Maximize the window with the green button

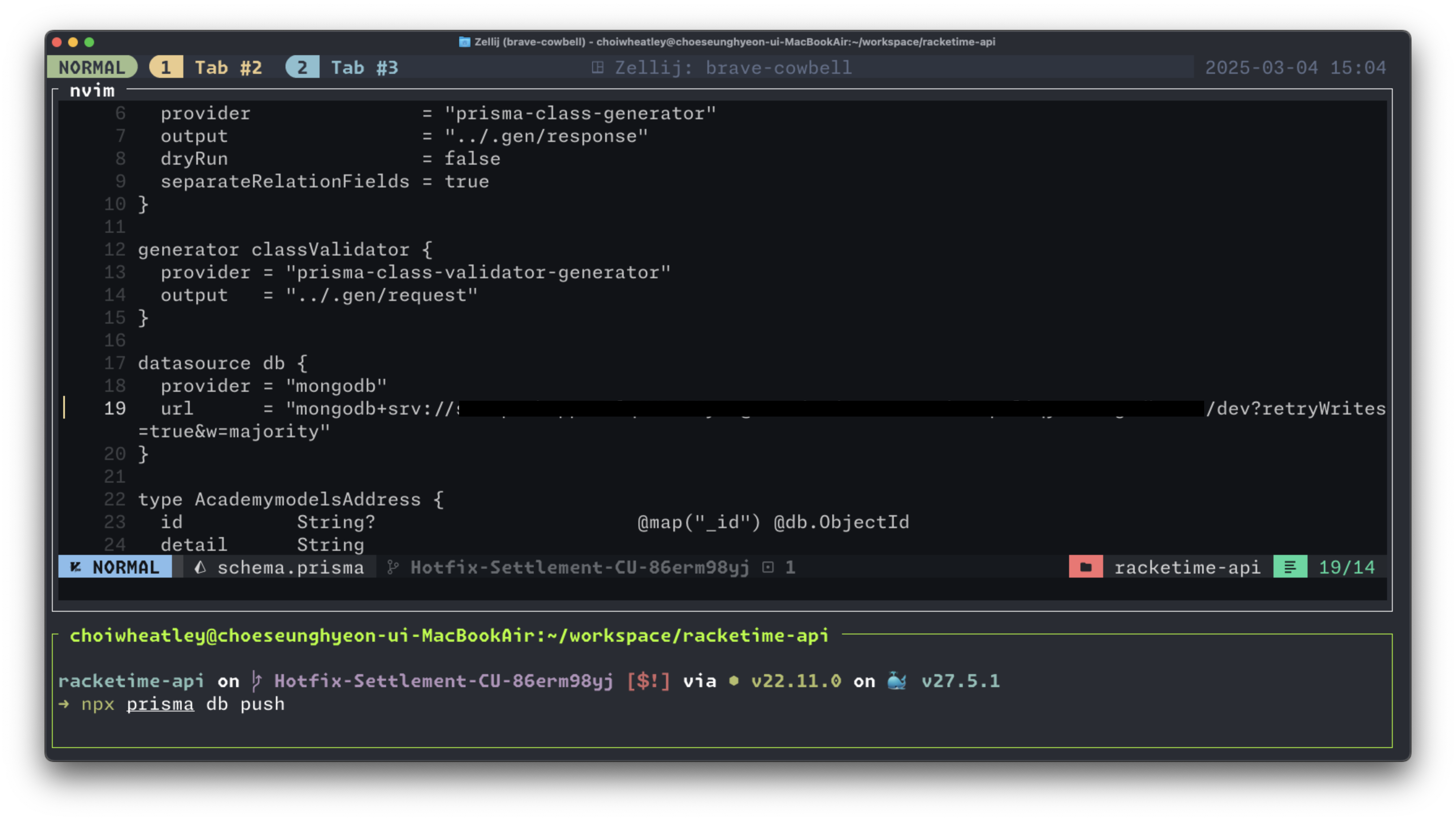pyautogui.click(x=89, y=42)
